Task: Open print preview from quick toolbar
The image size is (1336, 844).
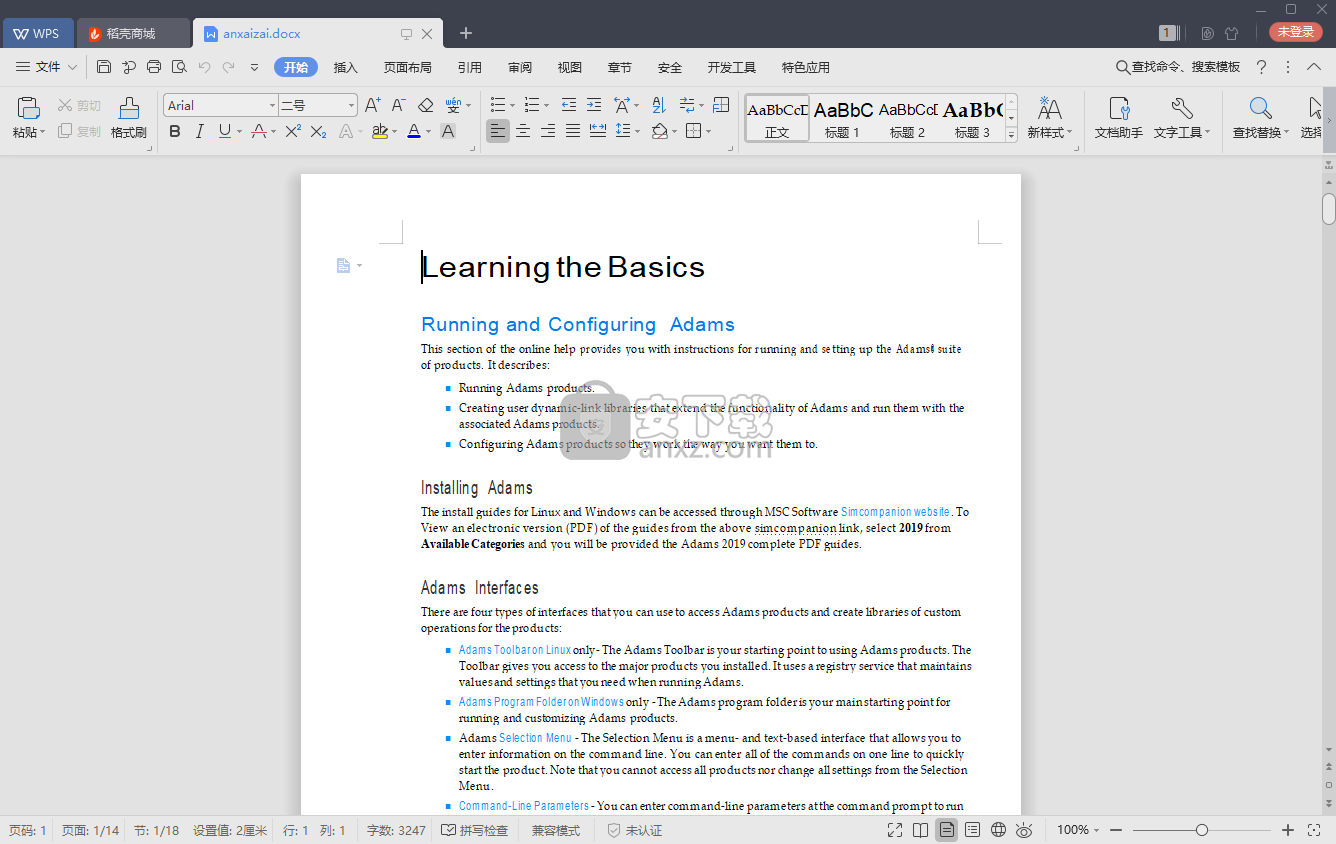Action: [179, 67]
